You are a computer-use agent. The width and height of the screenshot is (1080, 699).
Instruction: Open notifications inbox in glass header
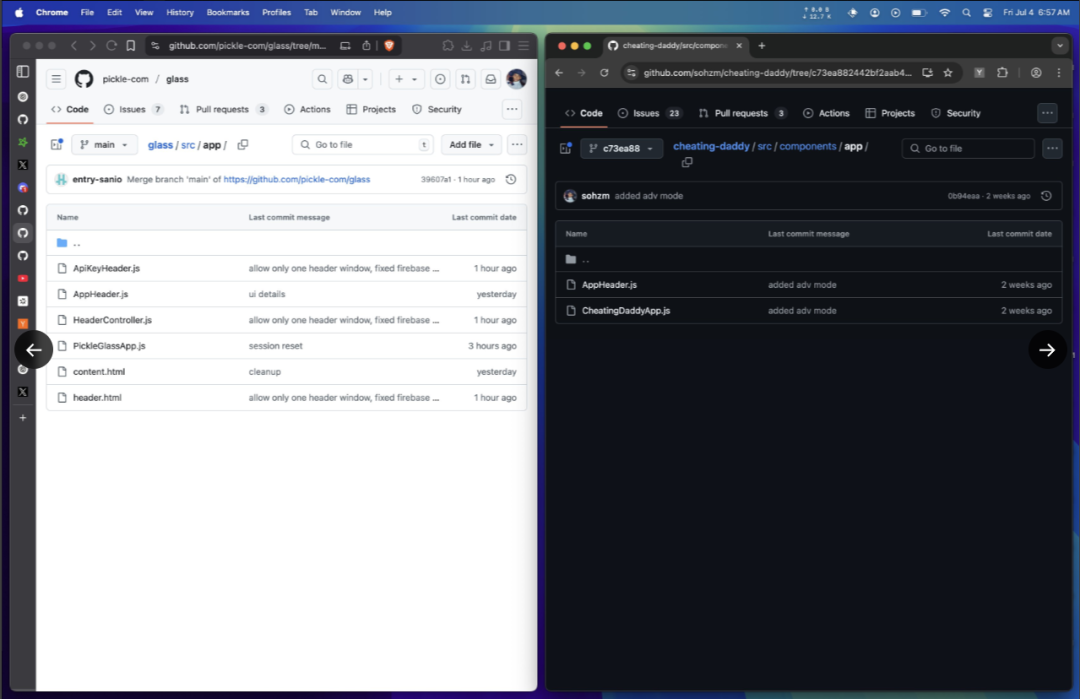coord(490,79)
